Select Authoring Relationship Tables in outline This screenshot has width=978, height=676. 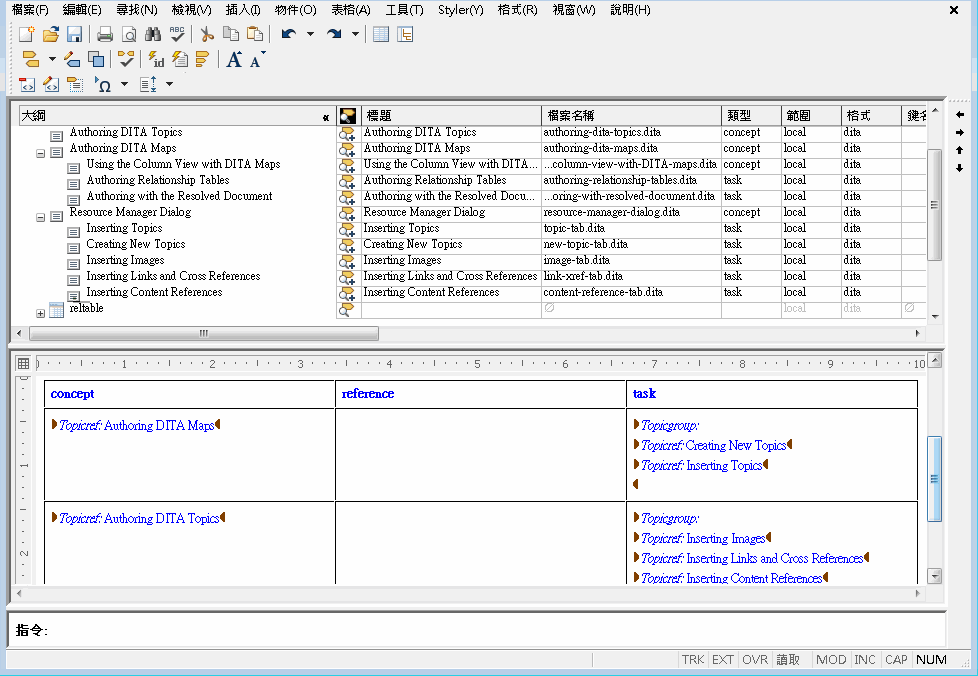[158, 180]
